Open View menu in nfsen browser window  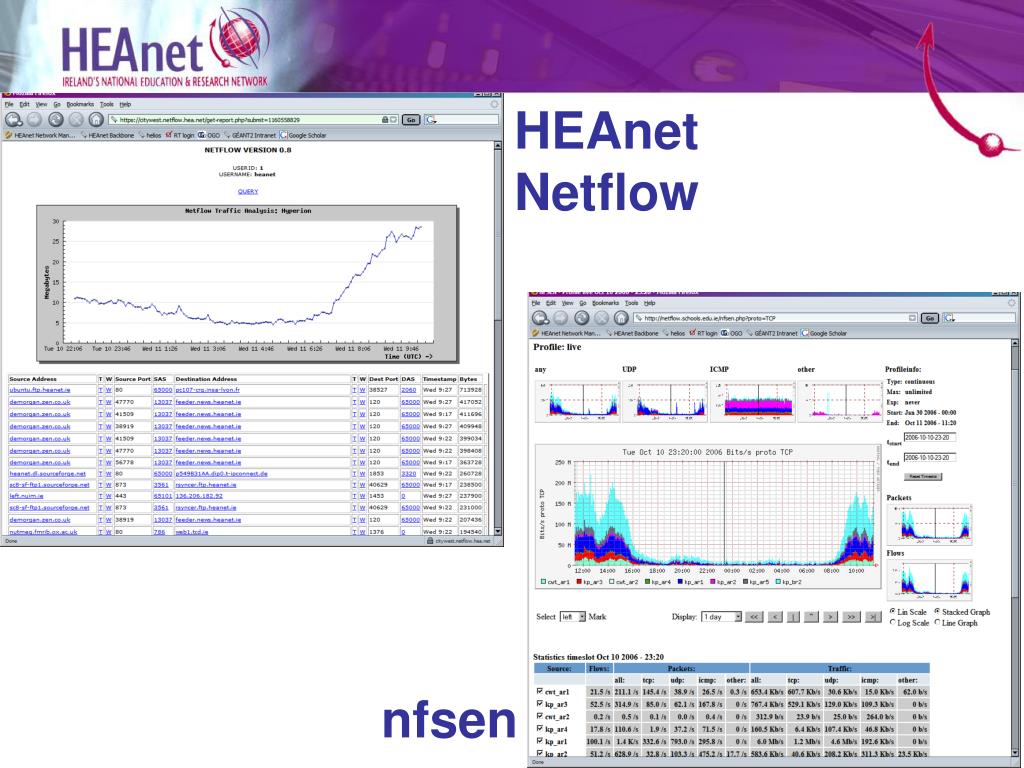coord(568,303)
